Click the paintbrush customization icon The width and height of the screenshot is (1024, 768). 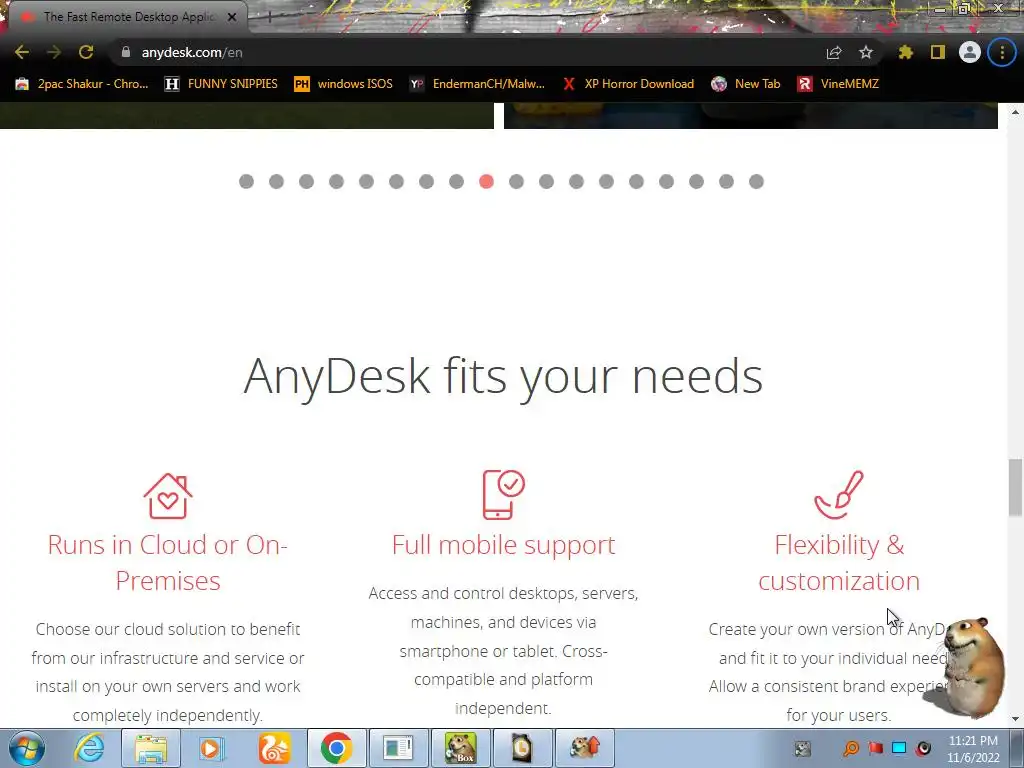[839, 495]
